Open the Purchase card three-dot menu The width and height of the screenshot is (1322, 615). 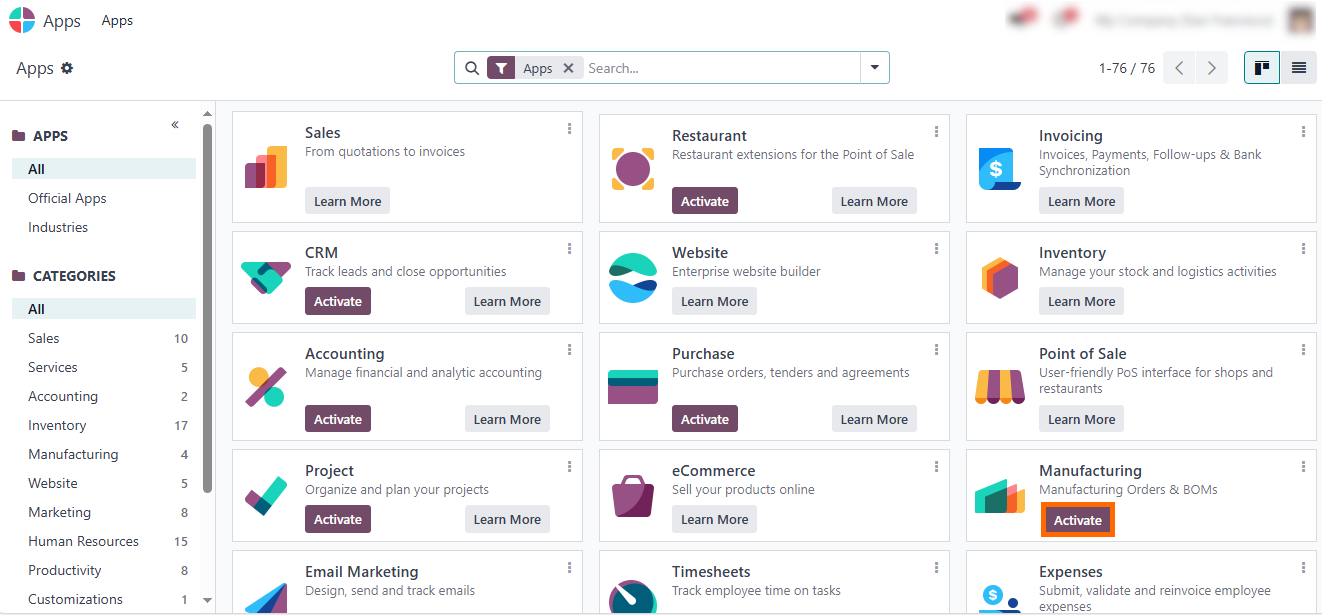pos(937,350)
